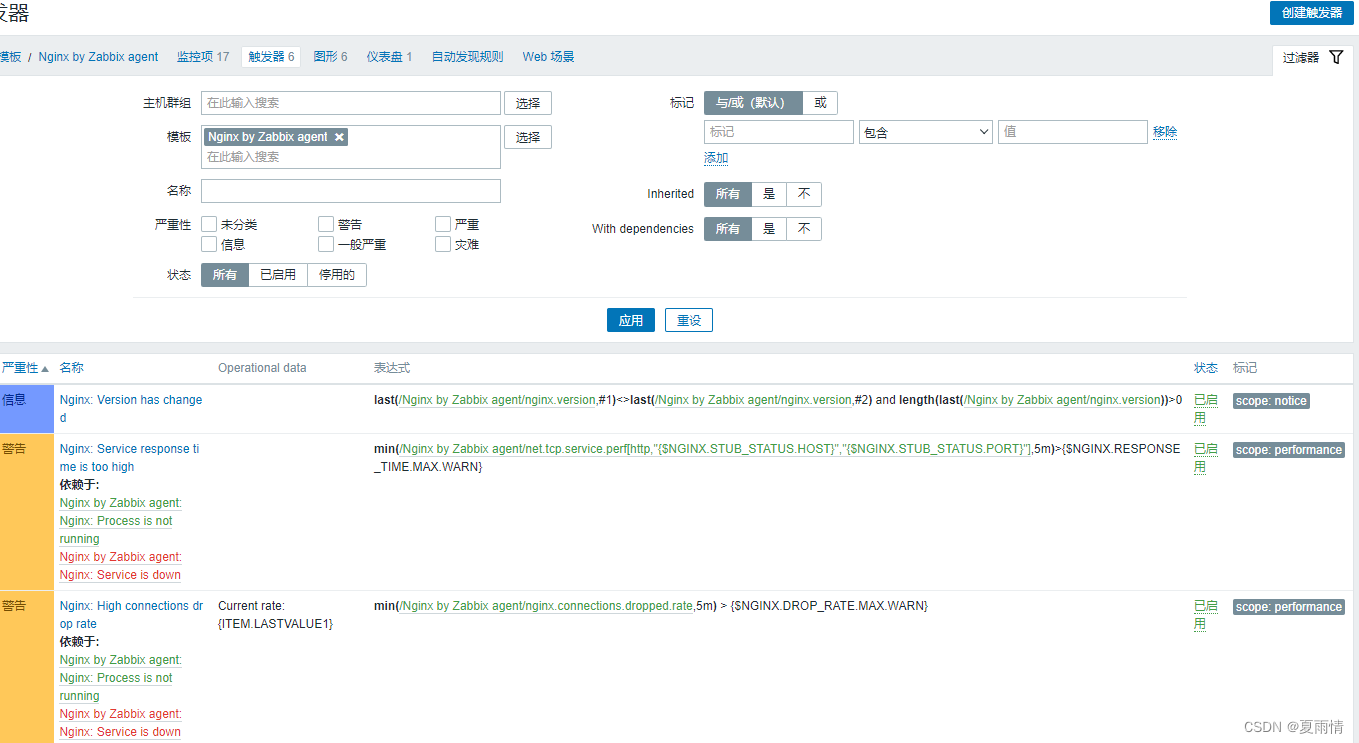This screenshot has height=743, width=1359.
Task: Check the 灾难 severity checkbox
Action: click(443, 244)
